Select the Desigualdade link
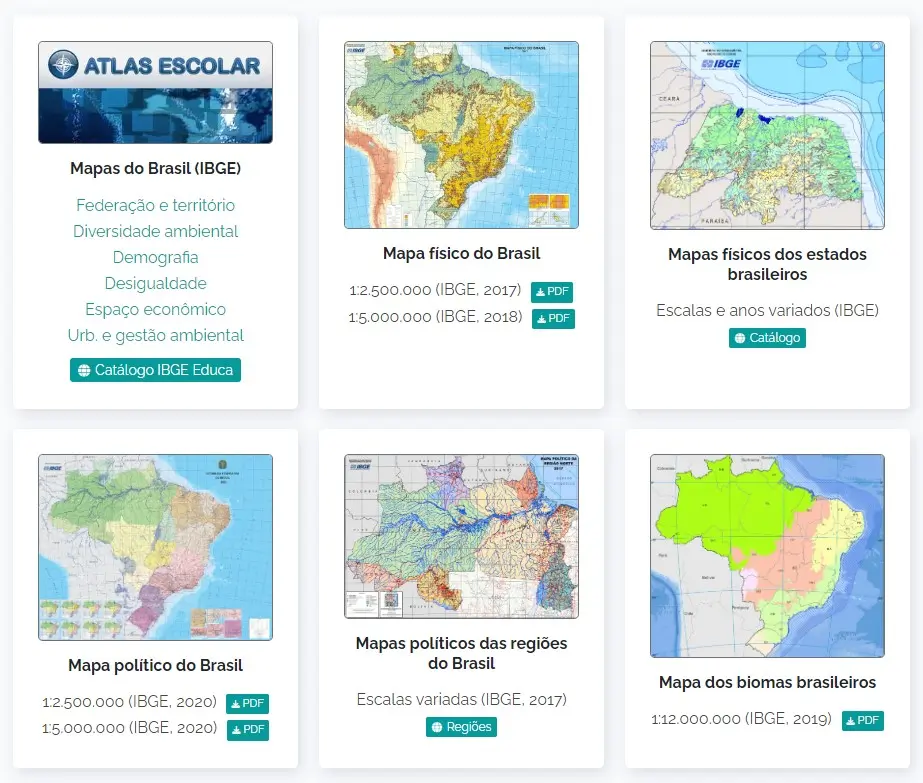 tap(155, 283)
